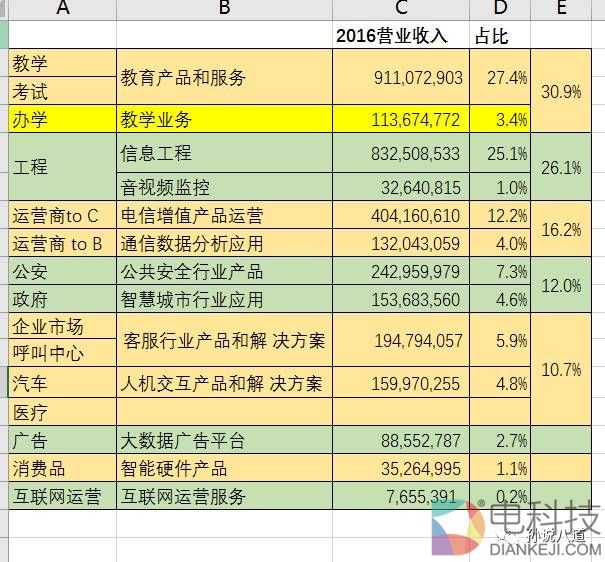
Task: Select the merged 26.1% total cell
Action: (x=560, y=168)
